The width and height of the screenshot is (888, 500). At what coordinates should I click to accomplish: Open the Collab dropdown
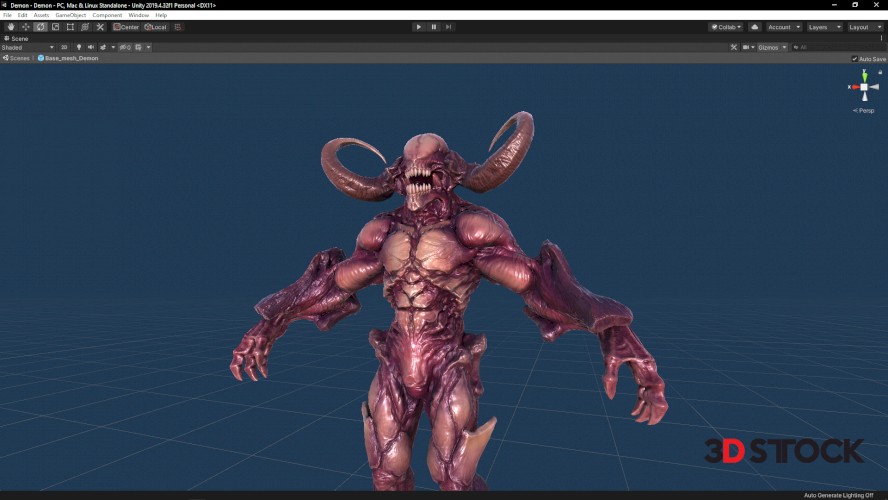pos(726,27)
